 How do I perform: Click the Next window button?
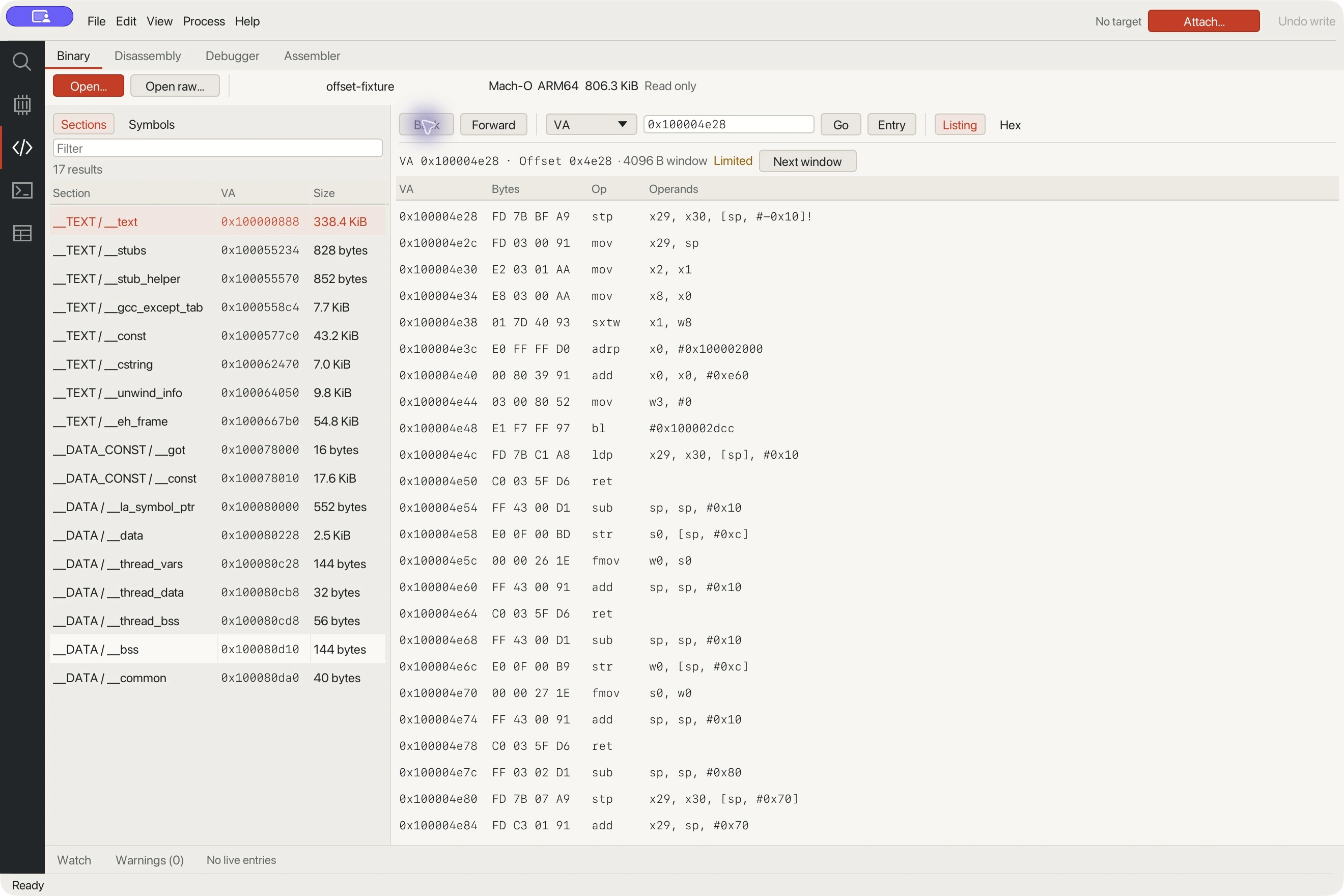807,161
